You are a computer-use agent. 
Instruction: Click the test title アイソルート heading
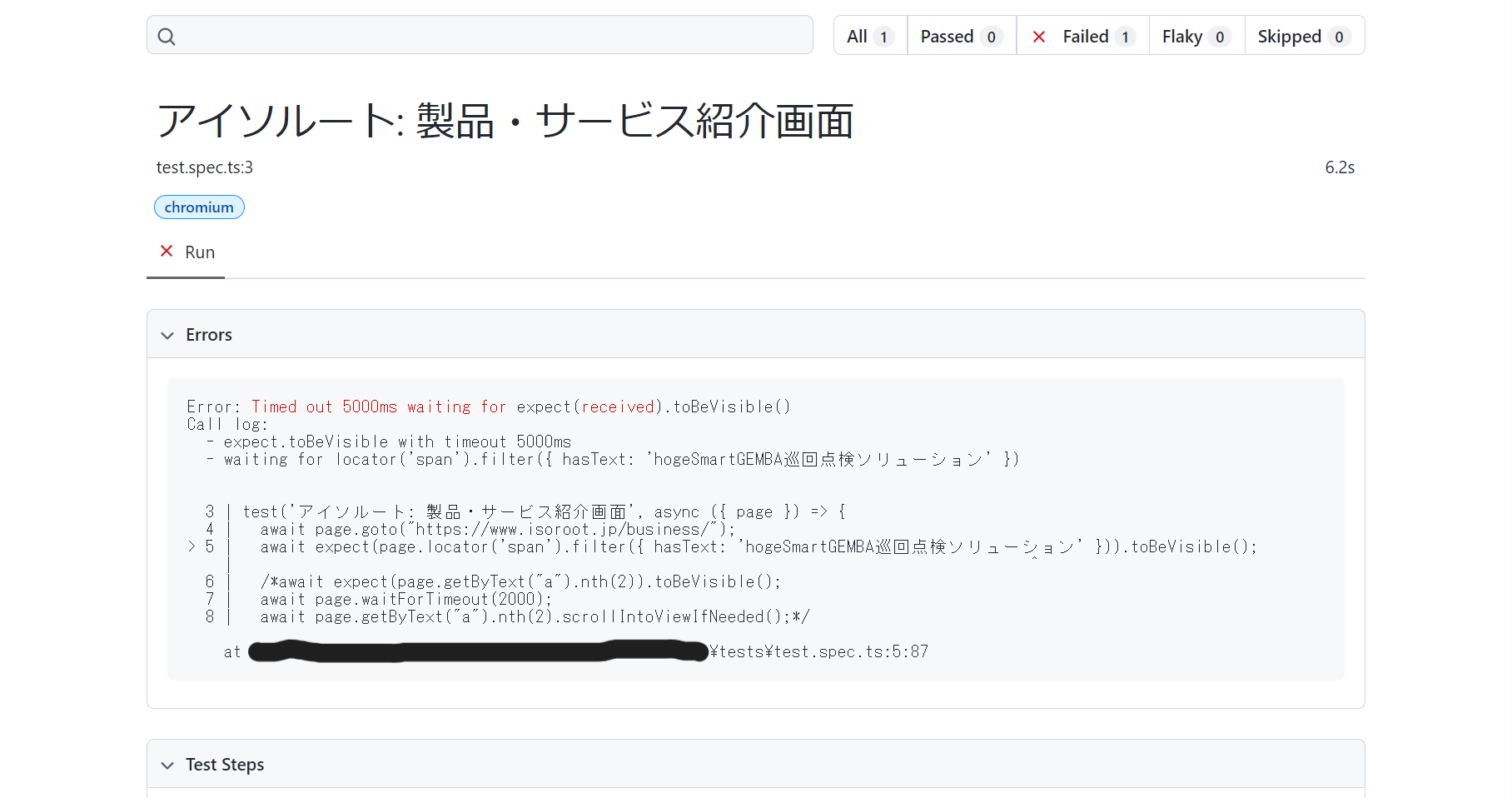point(505,121)
